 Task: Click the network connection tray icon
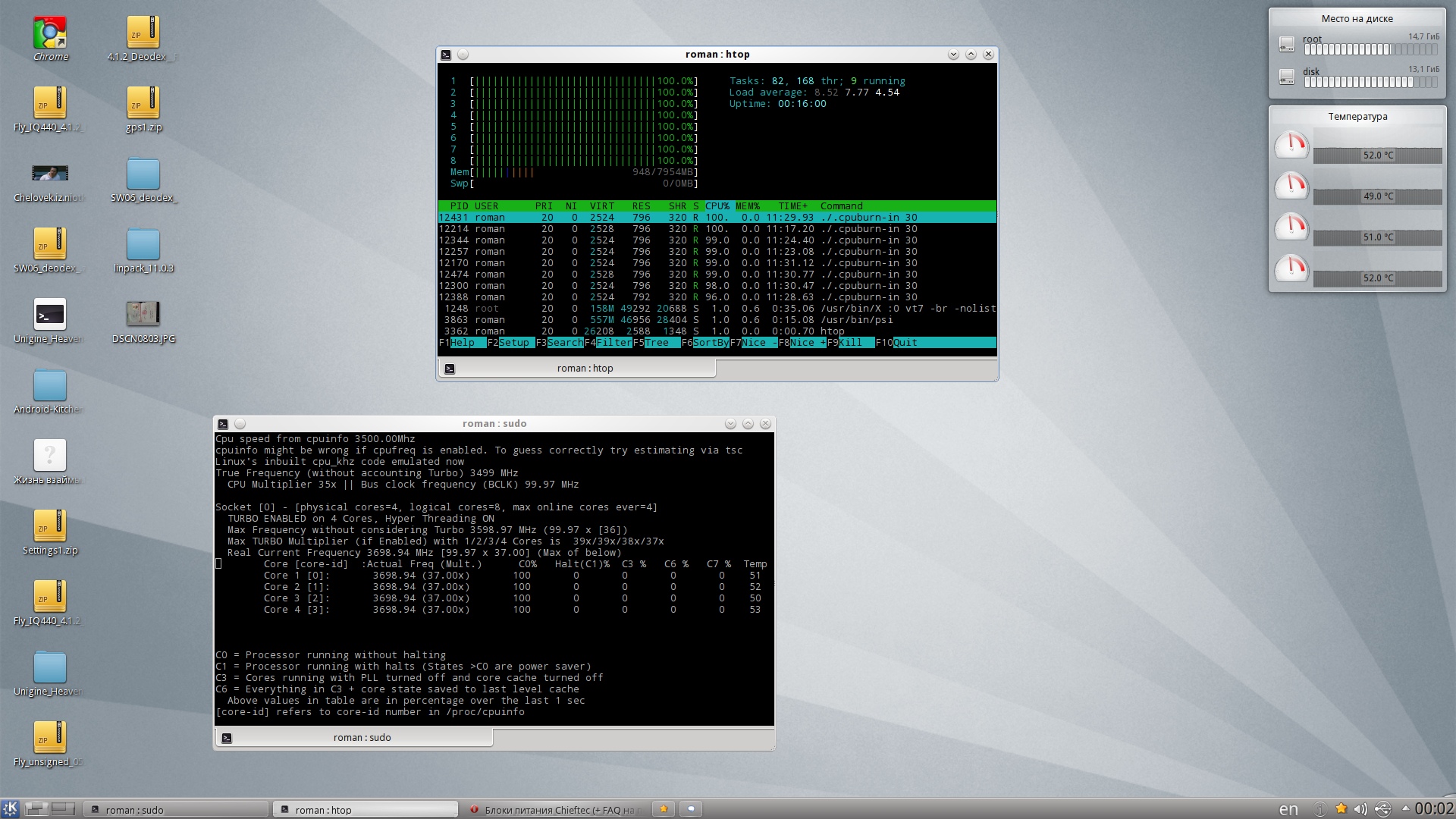[1382, 809]
